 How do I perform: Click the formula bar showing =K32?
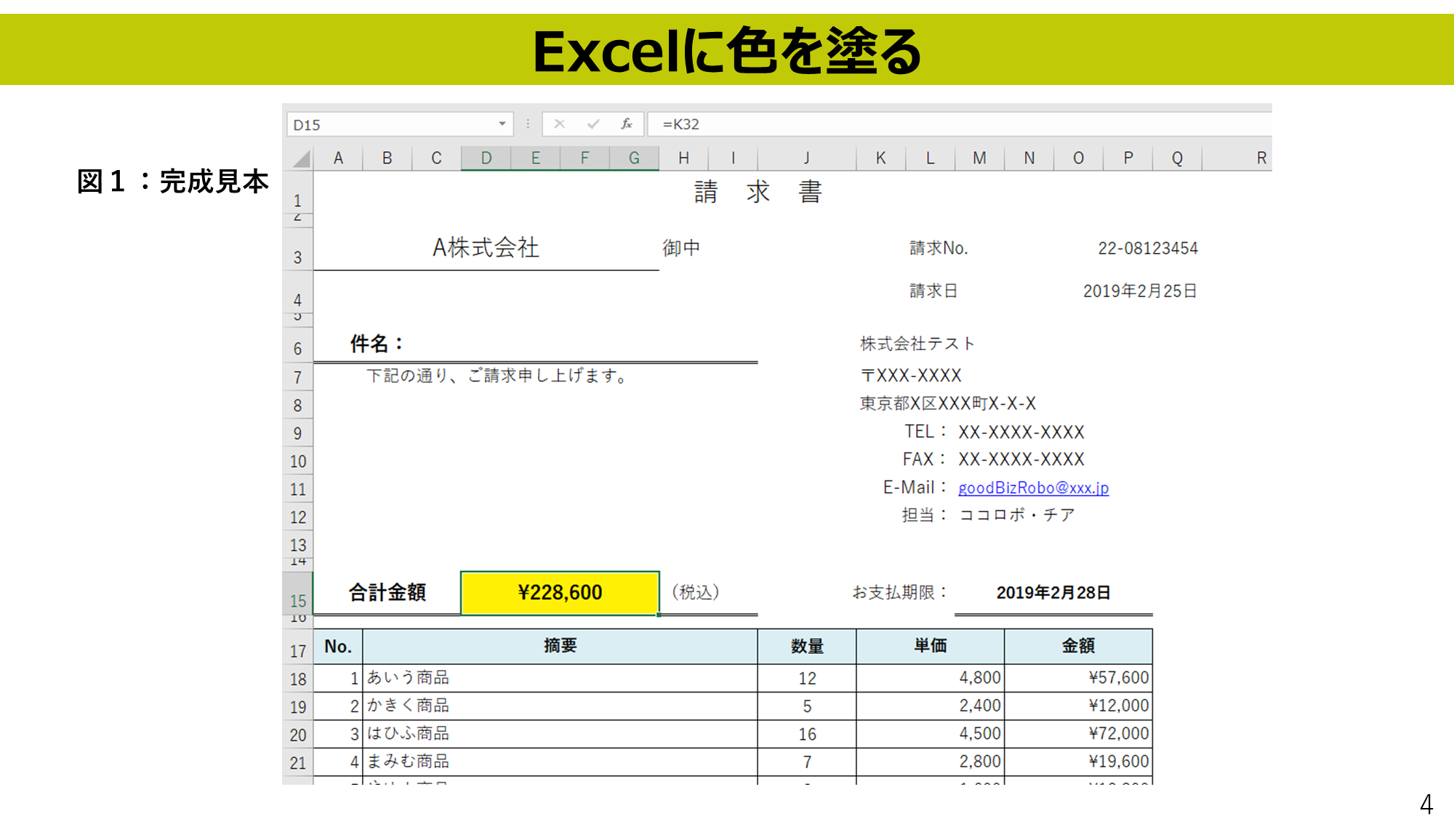pos(960,124)
